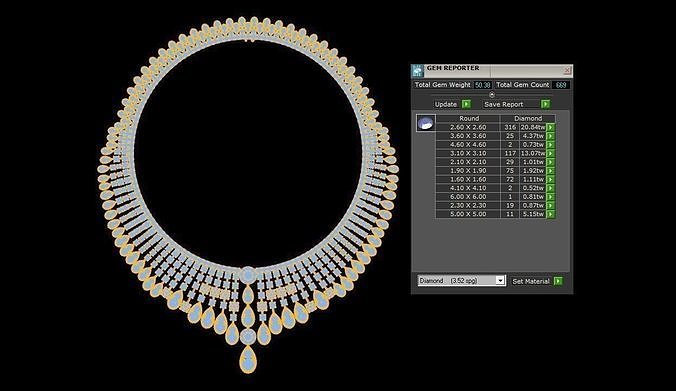
Task: Select the 6.00 X 6.00 size cell
Action: click(x=468, y=197)
